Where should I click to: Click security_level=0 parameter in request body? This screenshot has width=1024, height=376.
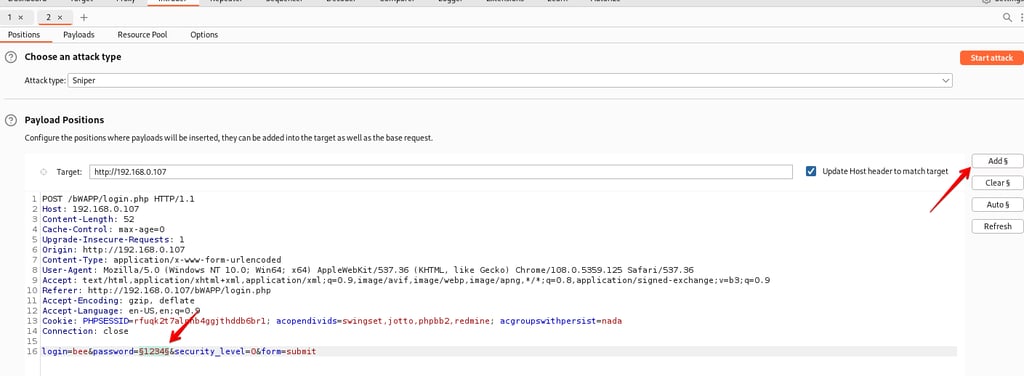[216, 351]
